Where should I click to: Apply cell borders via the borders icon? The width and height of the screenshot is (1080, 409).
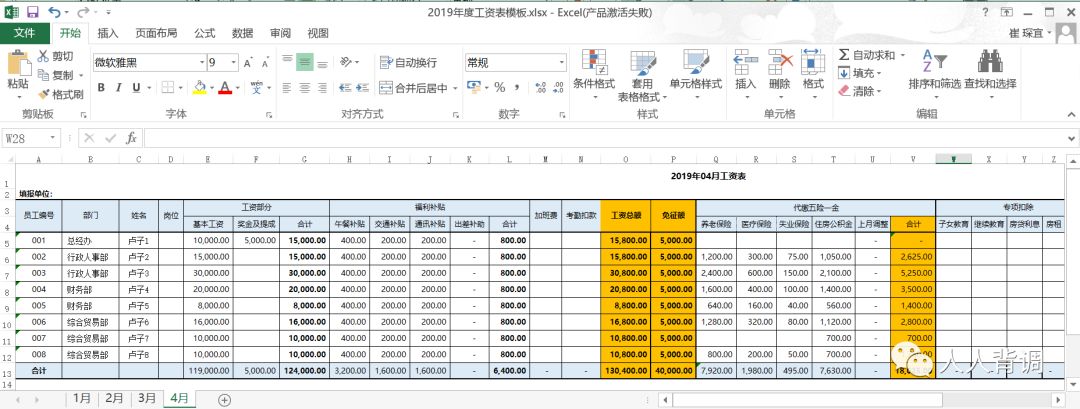(168, 87)
